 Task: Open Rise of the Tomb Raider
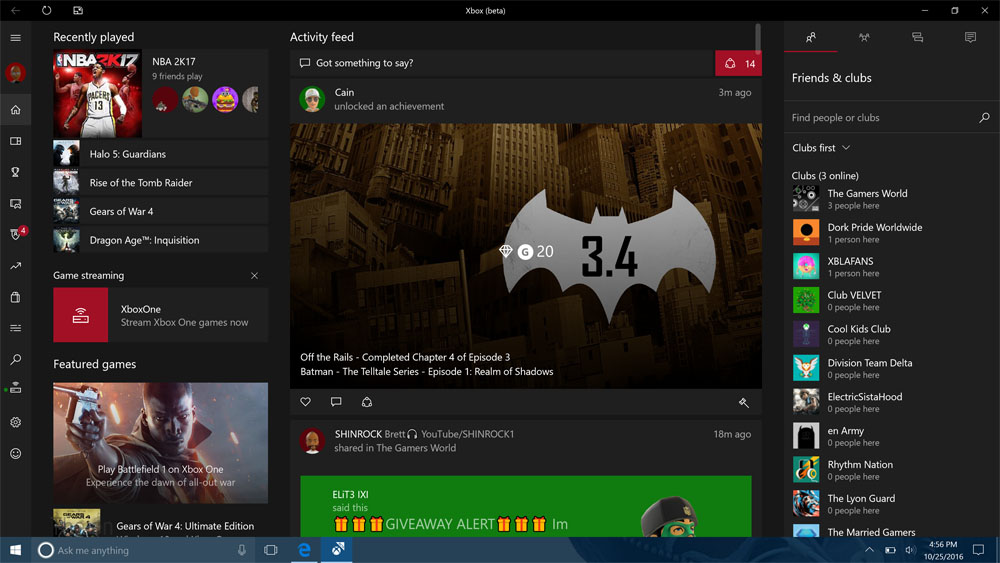point(161,182)
